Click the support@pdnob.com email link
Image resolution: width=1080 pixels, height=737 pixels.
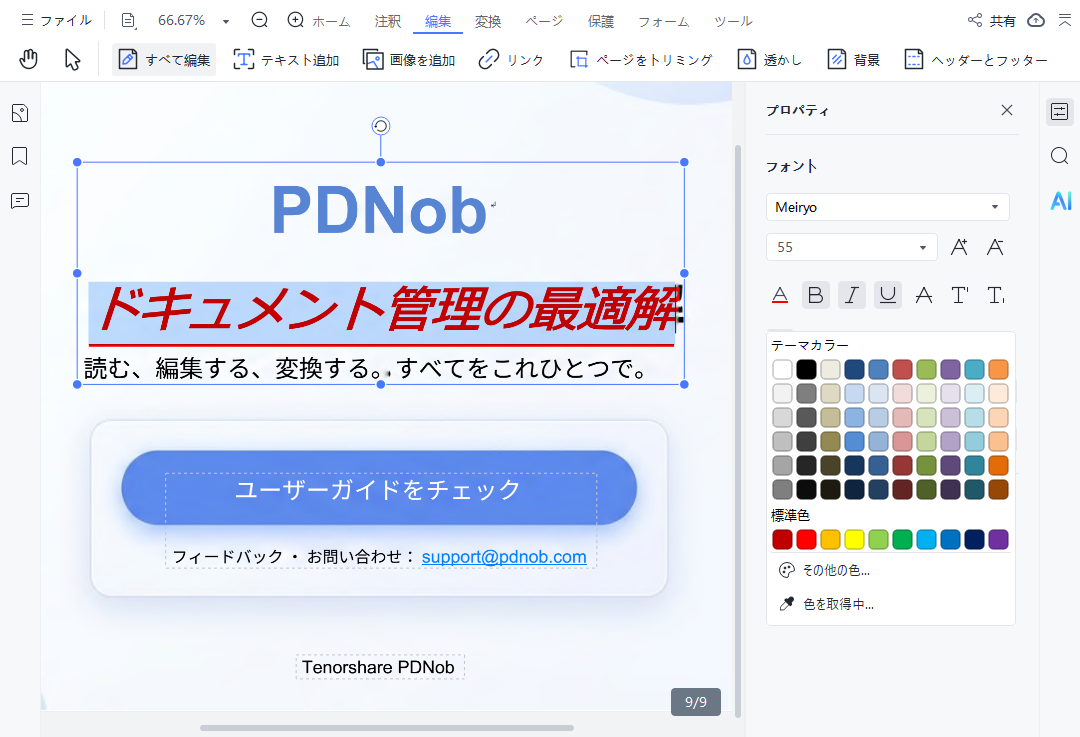click(x=504, y=557)
